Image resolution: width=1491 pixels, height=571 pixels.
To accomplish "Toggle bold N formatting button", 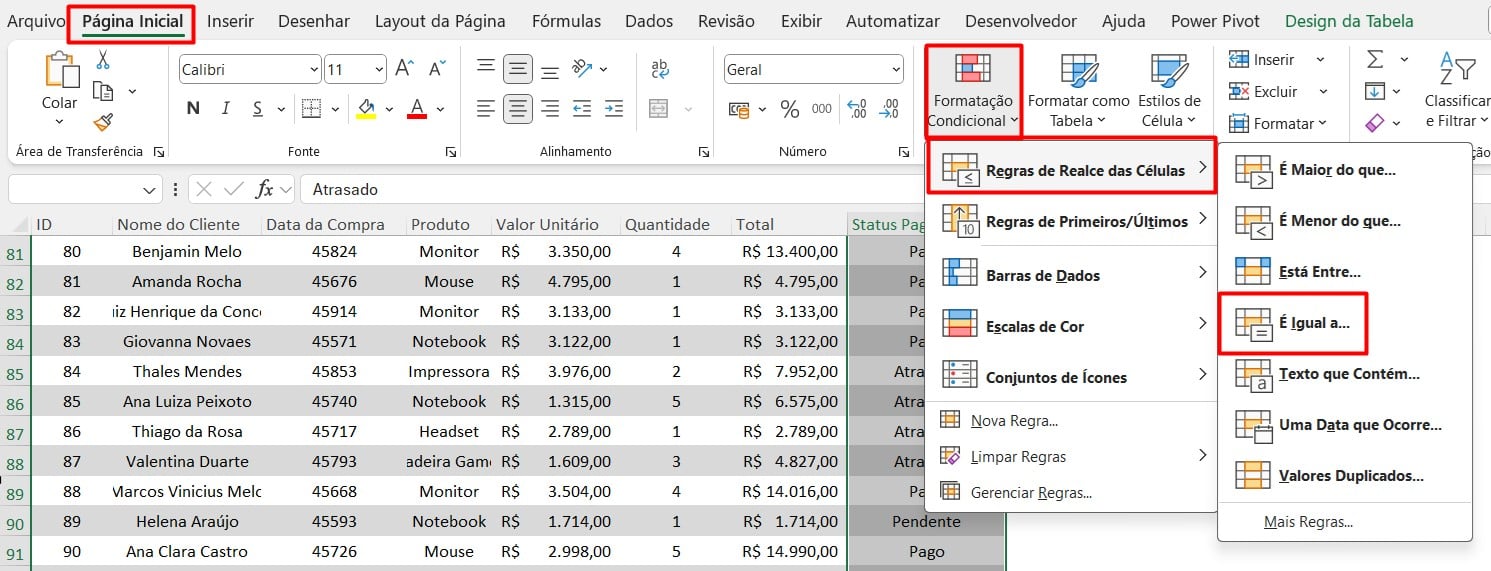I will (193, 109).
